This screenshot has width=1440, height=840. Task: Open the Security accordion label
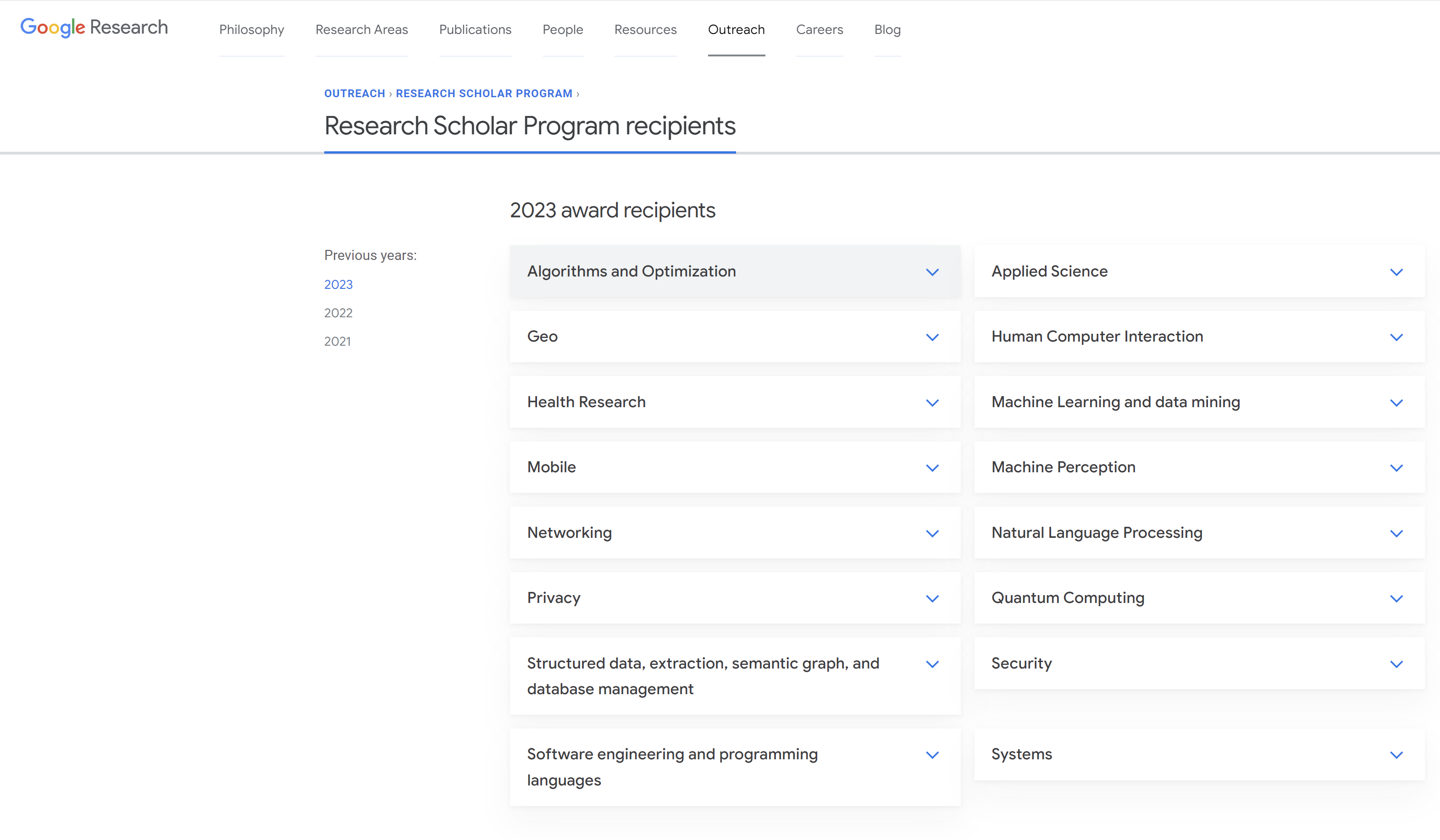[1021, 663]
